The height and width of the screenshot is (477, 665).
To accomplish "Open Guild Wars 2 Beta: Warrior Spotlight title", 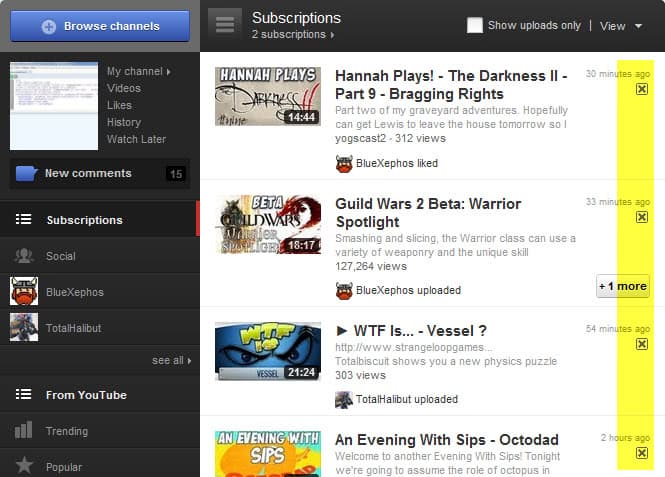I will click(x=428, y=213).
